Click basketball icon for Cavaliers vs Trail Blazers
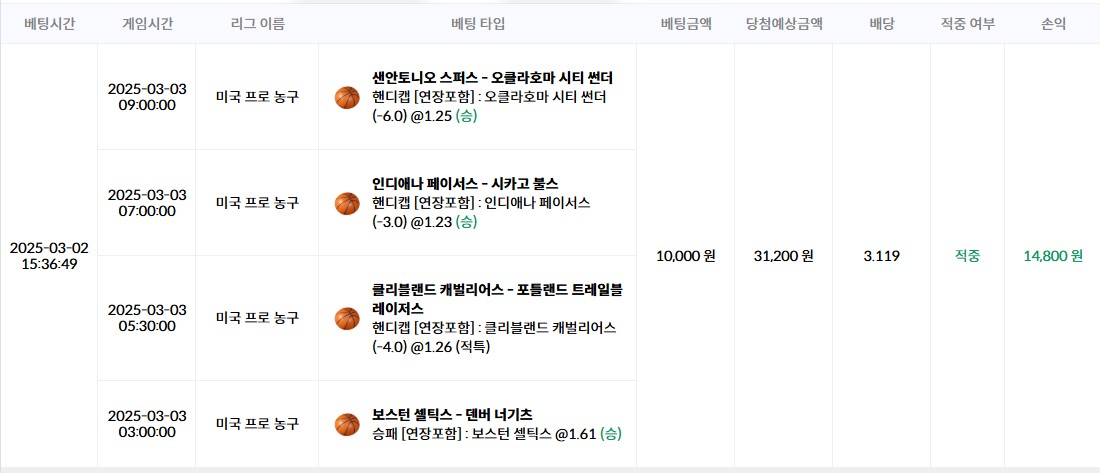 coord(347,319)
